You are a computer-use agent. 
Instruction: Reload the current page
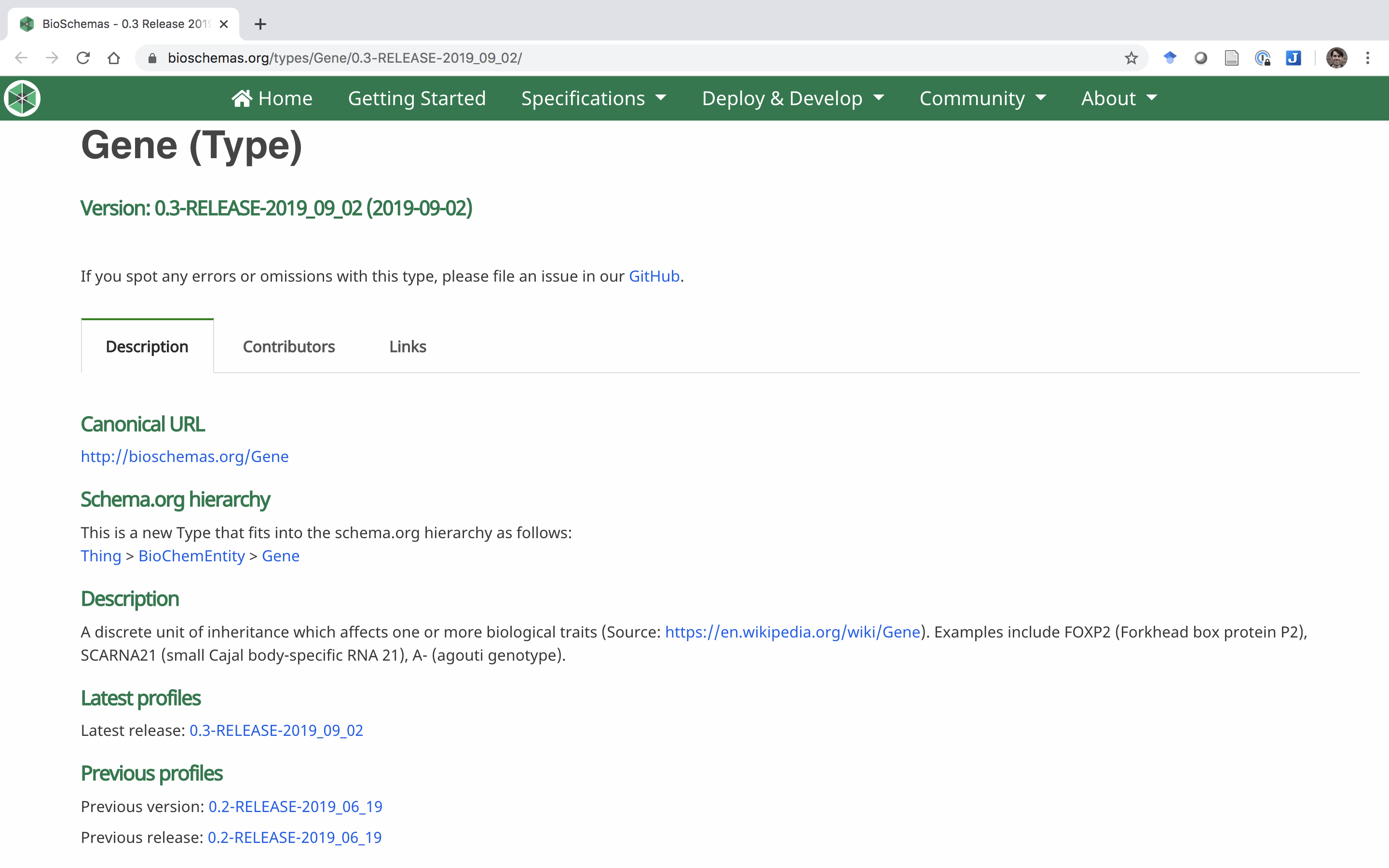pyautogui.click(x=83, y=57)
